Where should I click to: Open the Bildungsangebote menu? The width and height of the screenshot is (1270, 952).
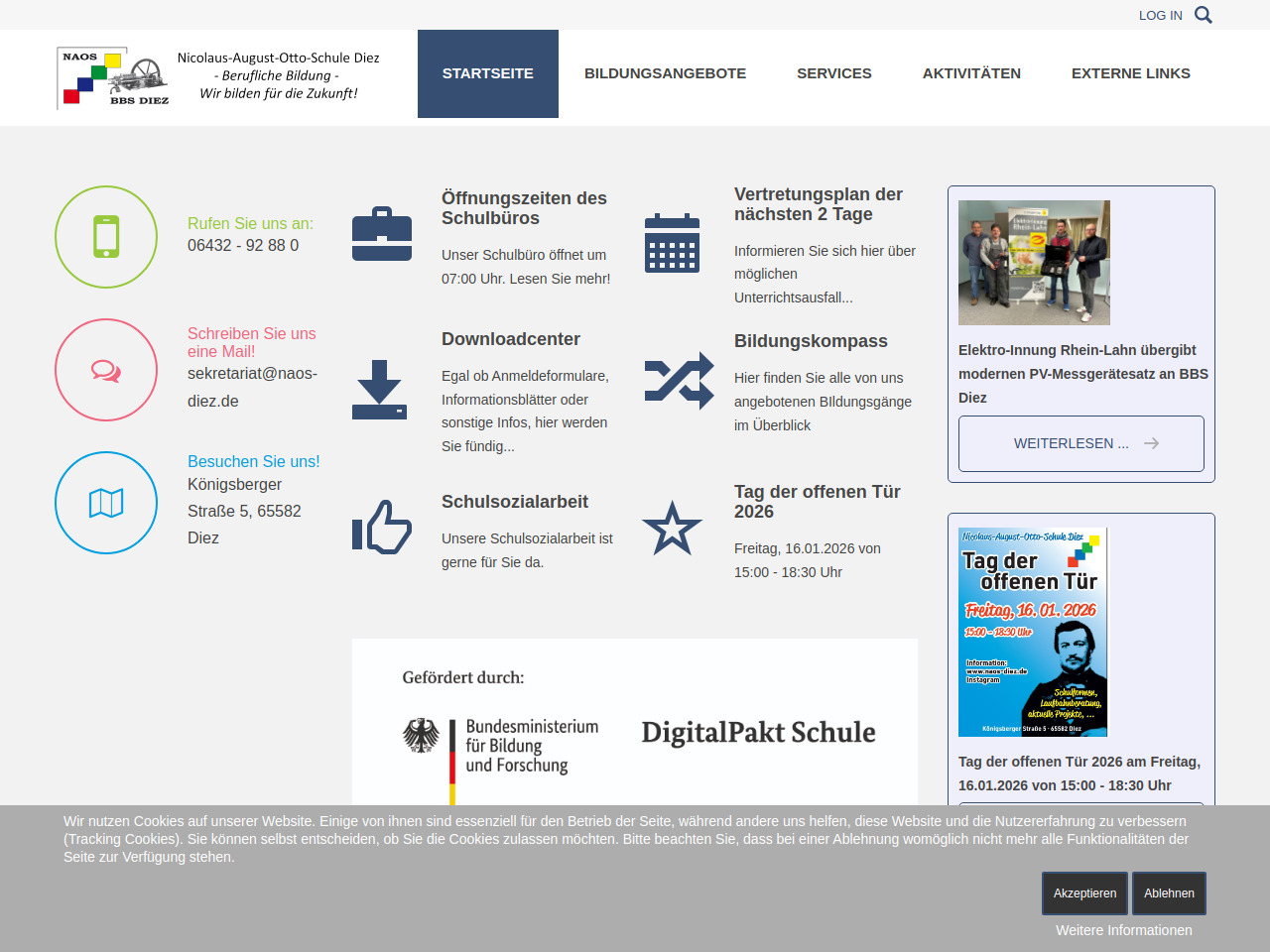(665, 73)
